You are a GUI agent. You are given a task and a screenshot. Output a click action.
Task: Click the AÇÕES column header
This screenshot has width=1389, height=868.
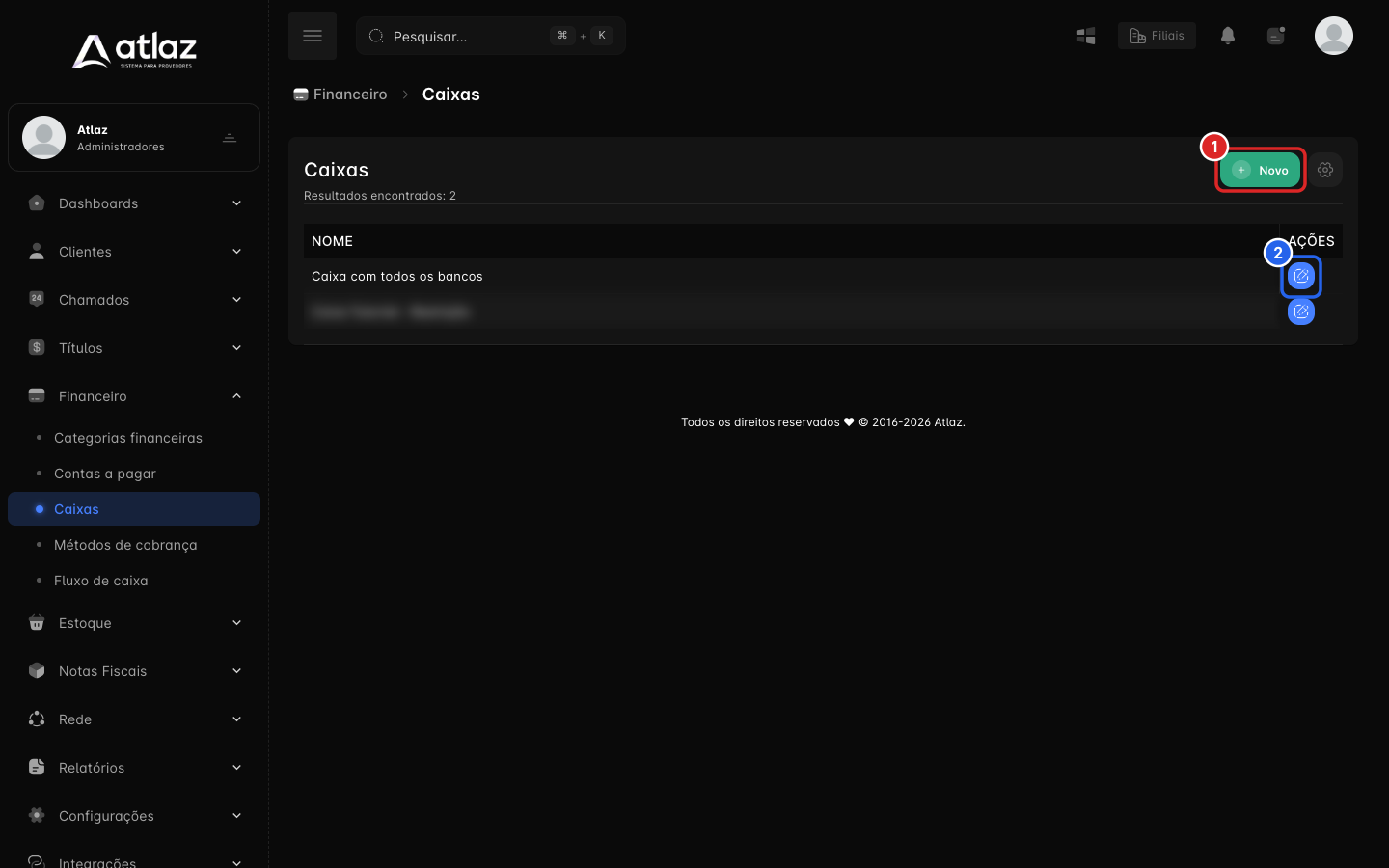tap(1312, 241)
